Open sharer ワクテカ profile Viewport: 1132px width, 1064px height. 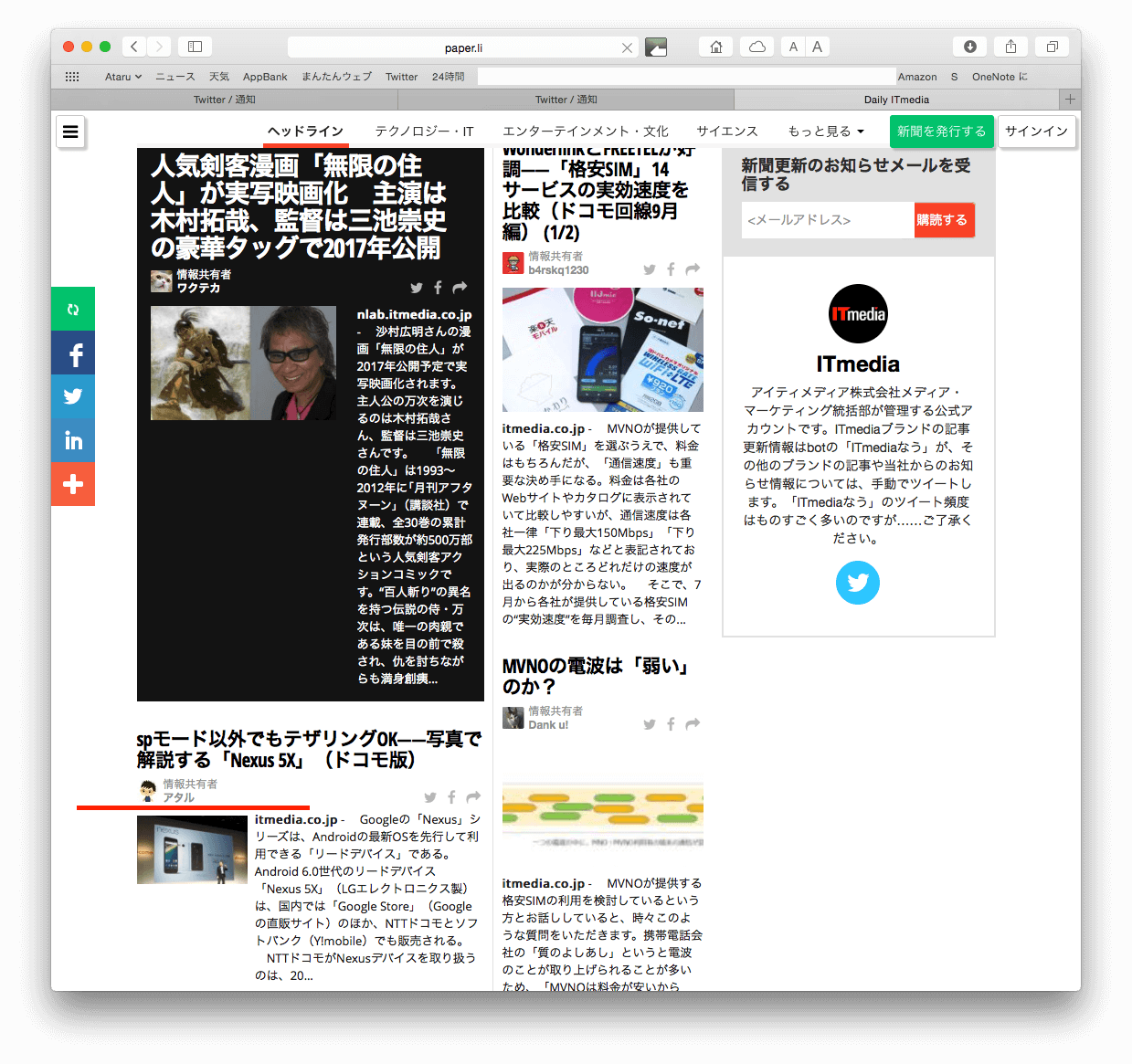click(199, 288)
